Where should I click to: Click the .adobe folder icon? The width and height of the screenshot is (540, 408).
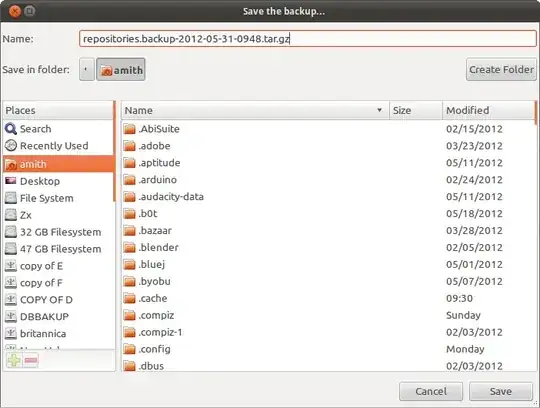click(129, 146)
